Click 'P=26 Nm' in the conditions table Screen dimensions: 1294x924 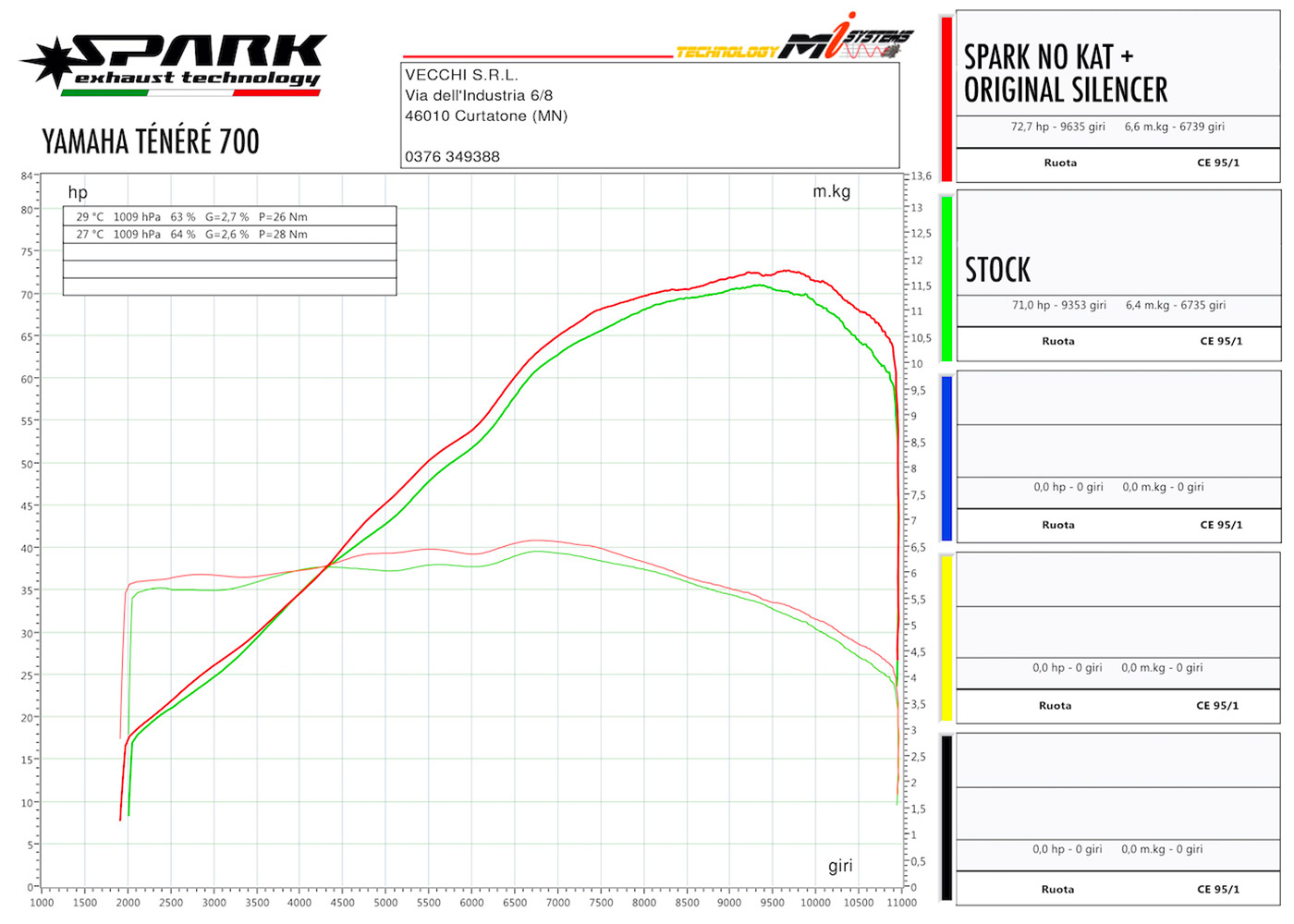tap(283, 217)
